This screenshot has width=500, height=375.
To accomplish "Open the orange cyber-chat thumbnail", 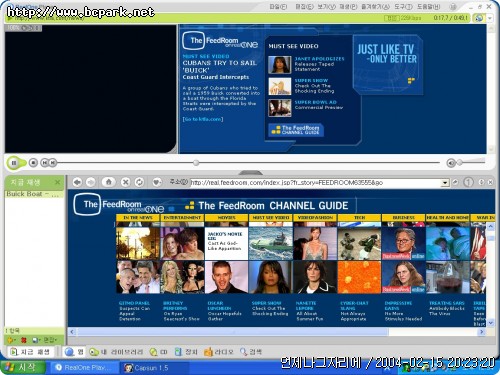I will (x=359, y=277).
